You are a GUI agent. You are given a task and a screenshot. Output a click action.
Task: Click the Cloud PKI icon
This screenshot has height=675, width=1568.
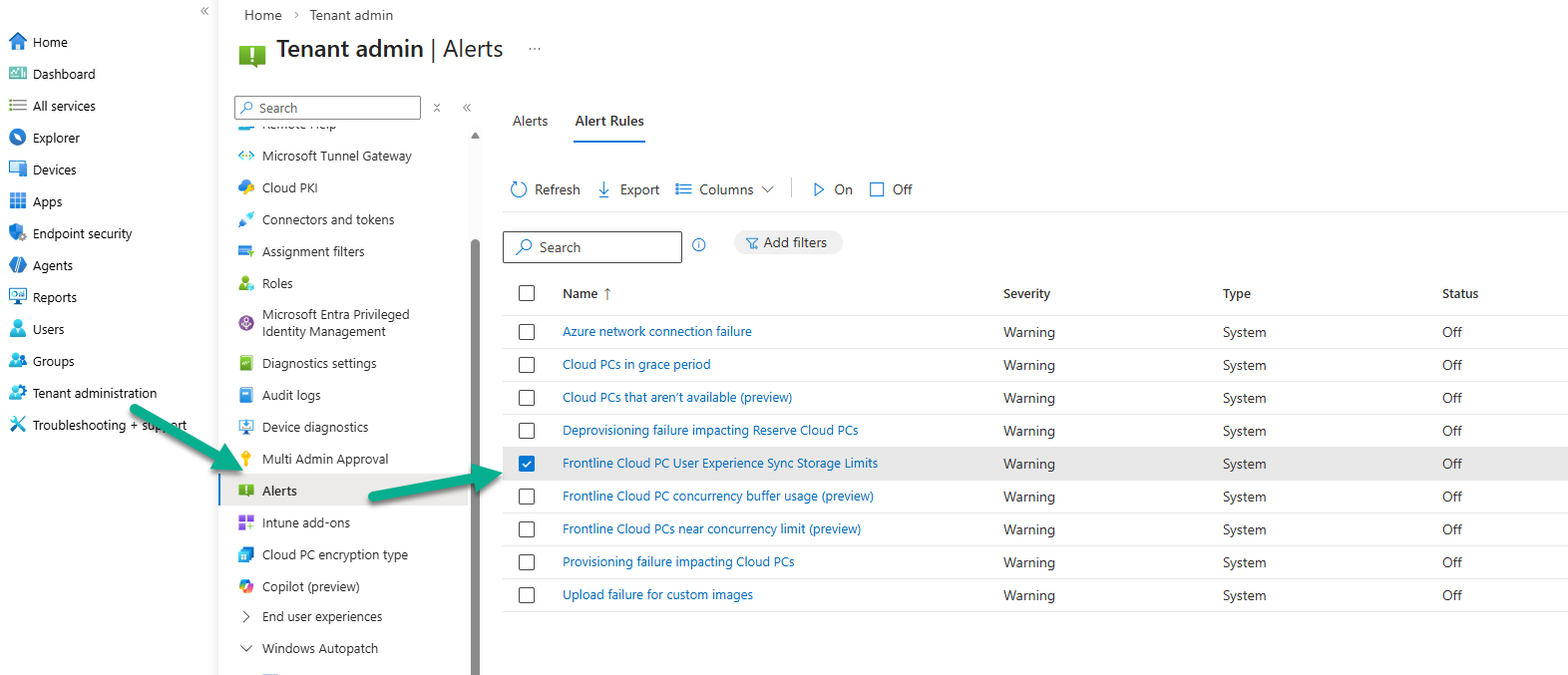[x=246, y=187]
